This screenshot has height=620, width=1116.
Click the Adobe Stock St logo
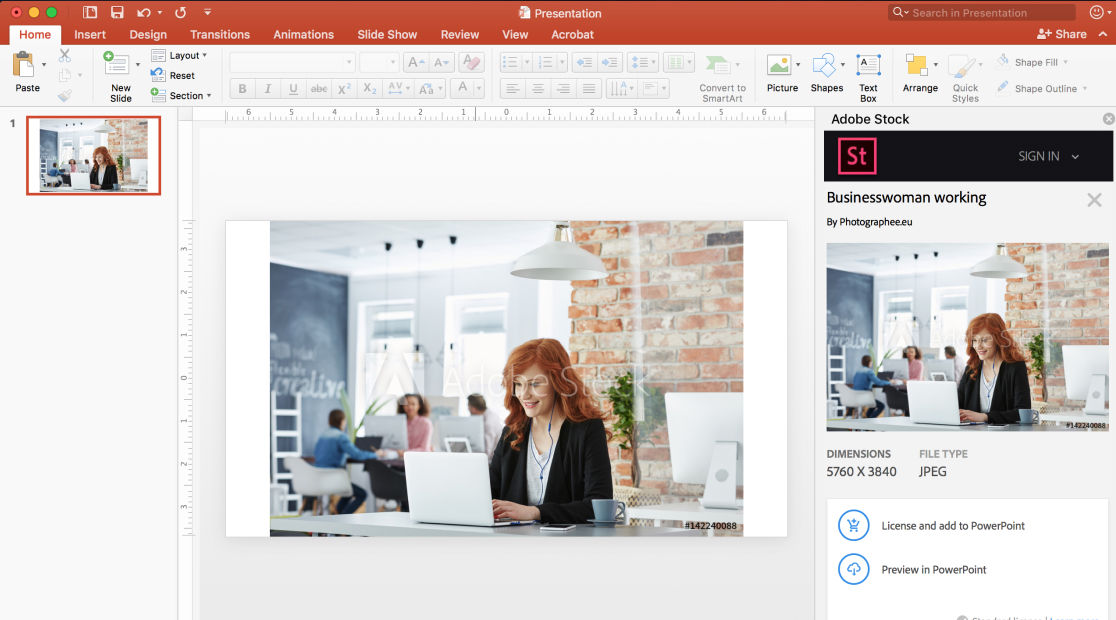(x=857, y=157)
